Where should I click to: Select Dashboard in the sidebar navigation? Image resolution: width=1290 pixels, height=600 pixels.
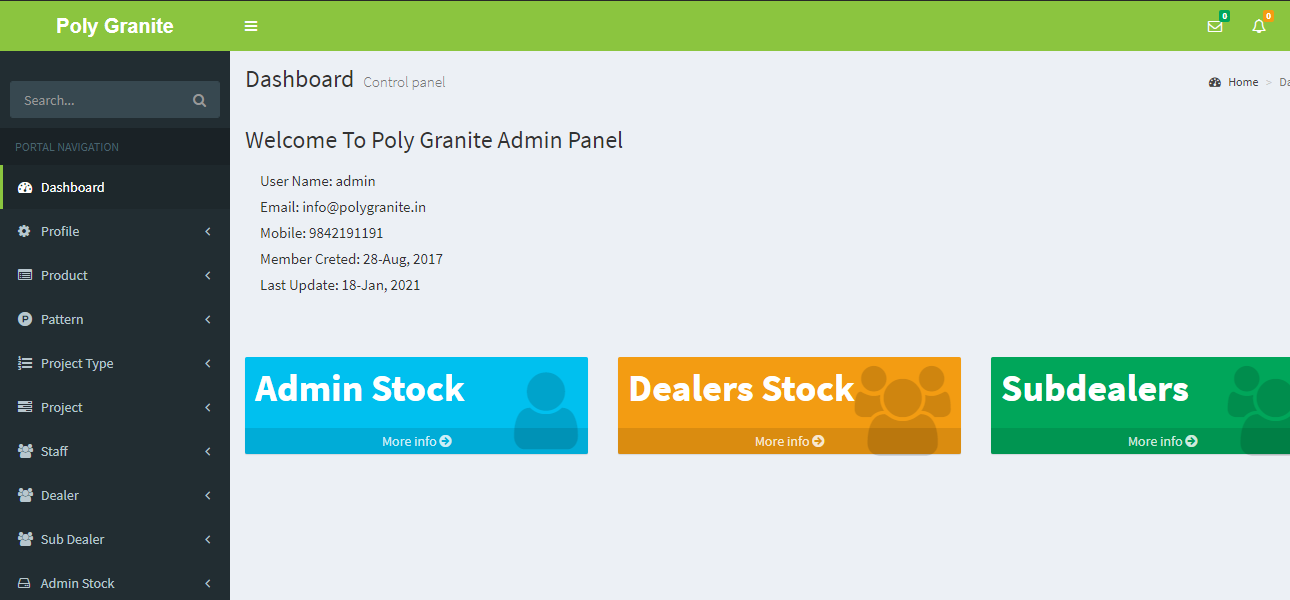[73, 188]
